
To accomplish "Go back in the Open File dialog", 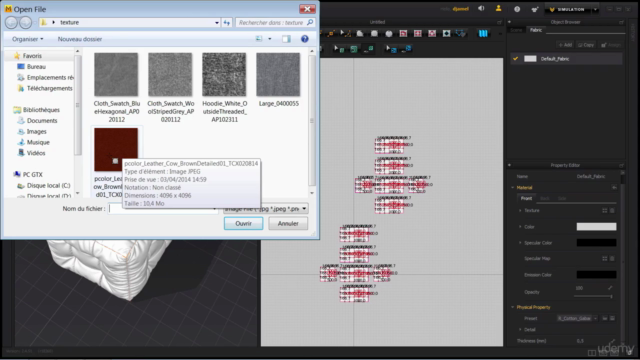I will pyautogui.click(x=11, y=22).
